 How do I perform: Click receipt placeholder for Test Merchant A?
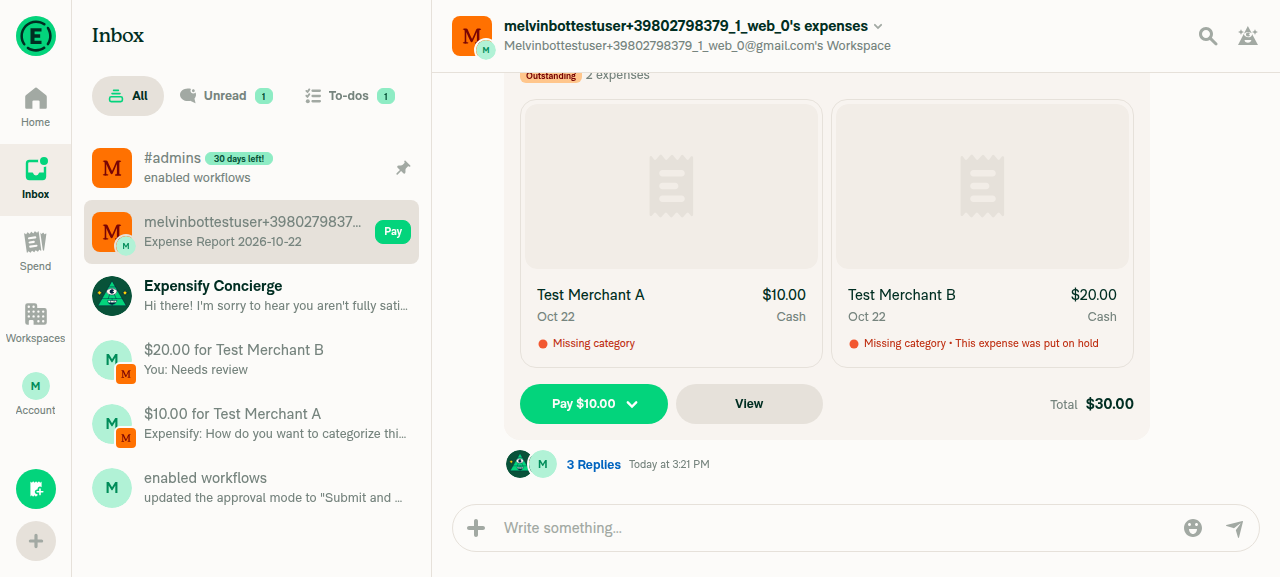tap(671, 187)
